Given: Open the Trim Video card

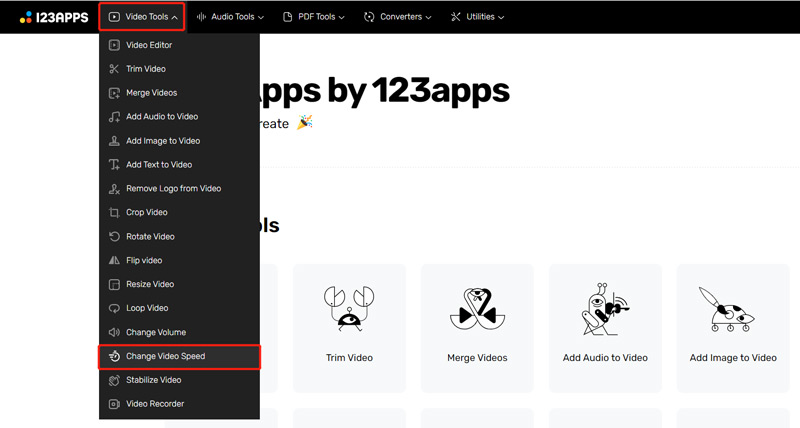Looking at the screenshot, I should coord(349,328).
